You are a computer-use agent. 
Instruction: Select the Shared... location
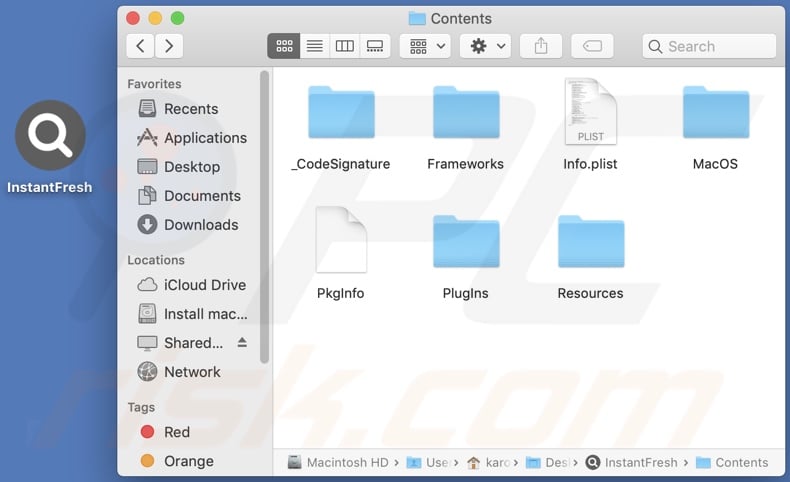[x=180, y=343]
